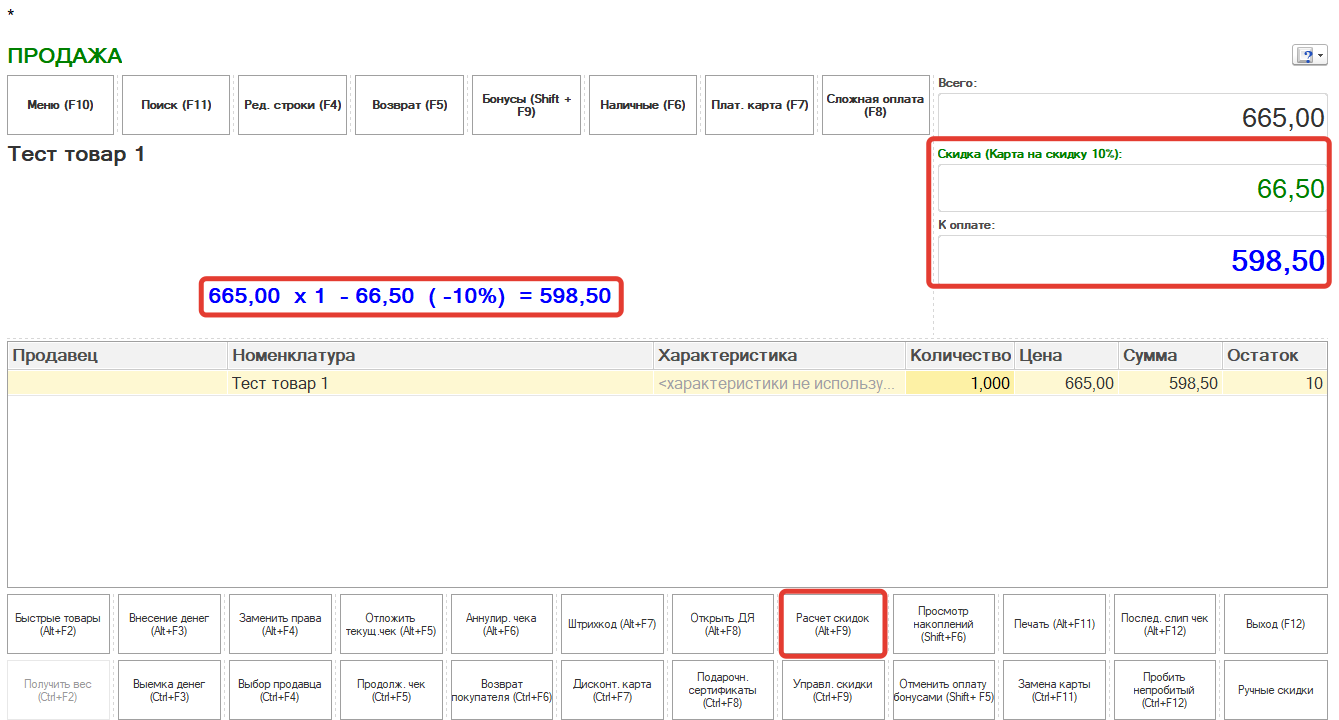Image resolution: width=1339 pixels, height=720 pixels.
Task: Start a return with Возврат (F5)
Action: click(x=409, y=105)
